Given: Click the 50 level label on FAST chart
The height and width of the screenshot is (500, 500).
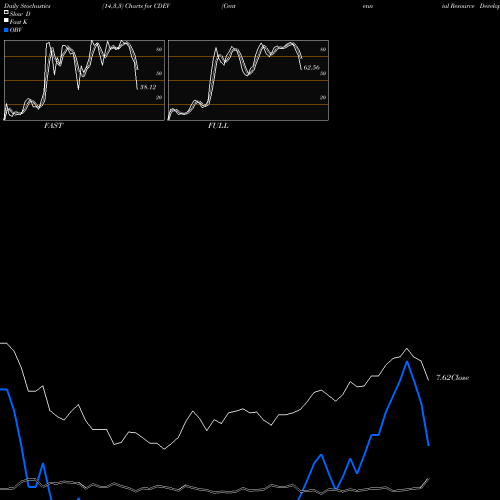Looking at the screenshot, I should [159, 73].
